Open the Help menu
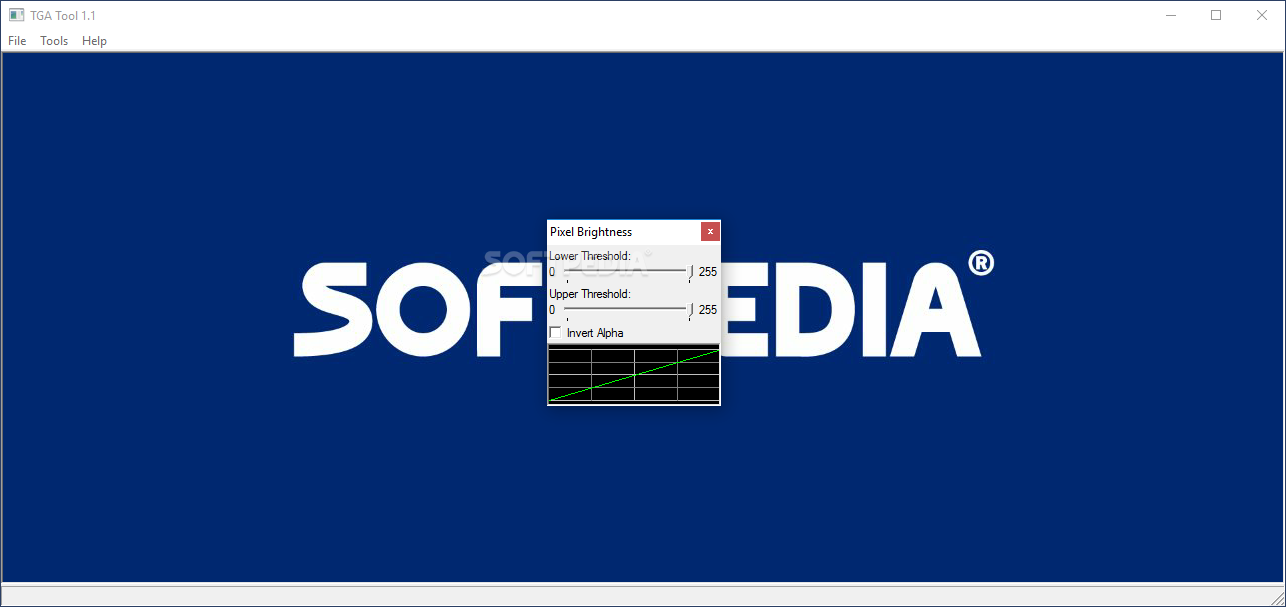 click(94, 41)
